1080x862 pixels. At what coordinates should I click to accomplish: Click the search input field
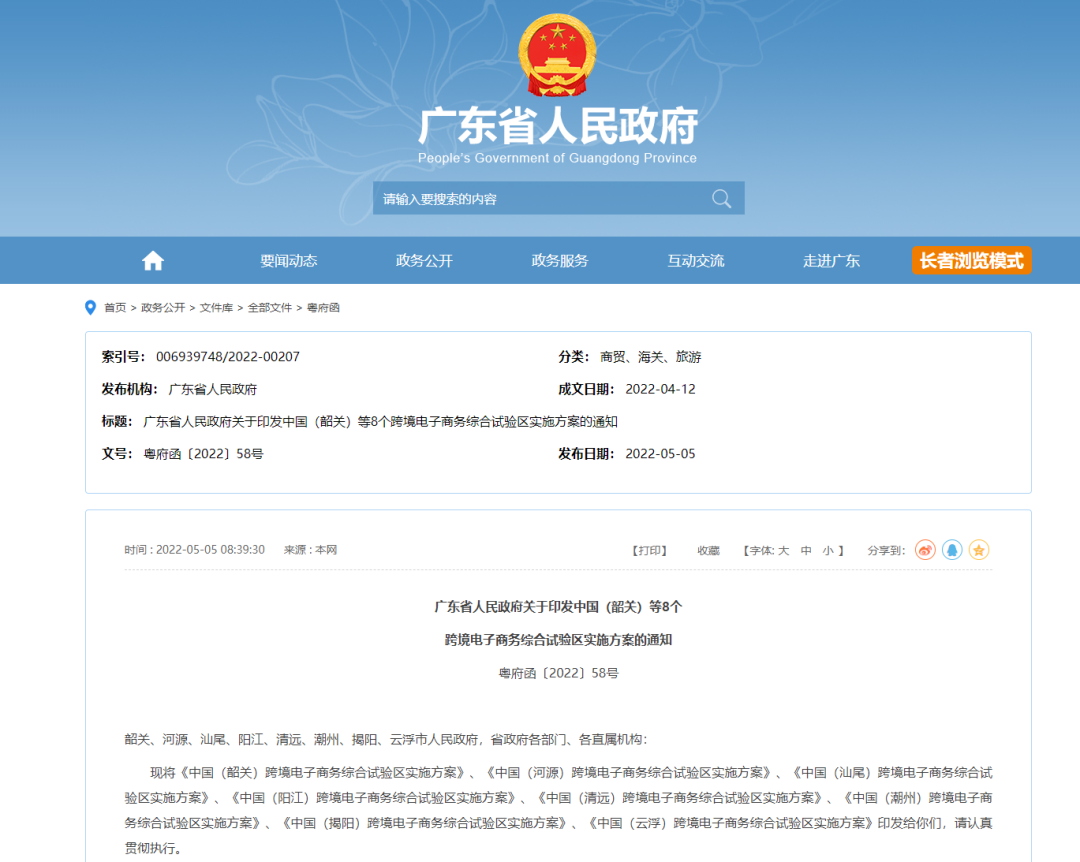click(x=540, y=198)
